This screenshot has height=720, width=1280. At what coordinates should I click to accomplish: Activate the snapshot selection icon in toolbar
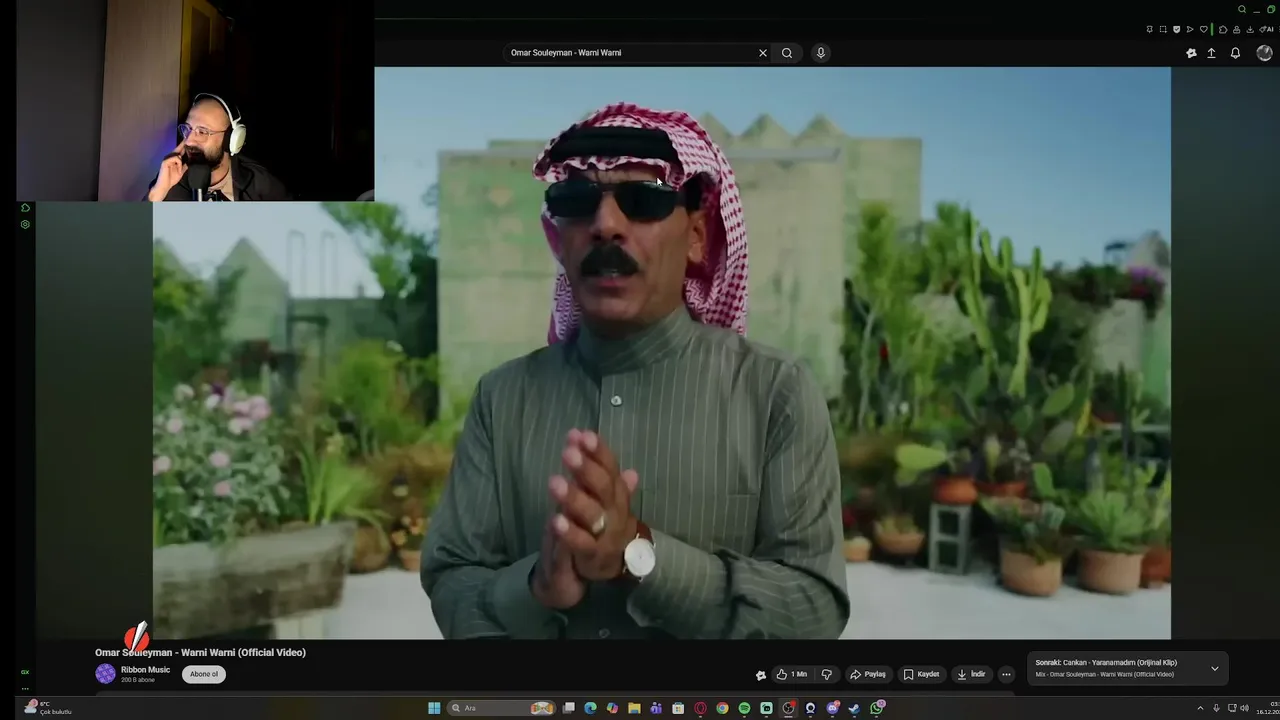[1163, 29]
